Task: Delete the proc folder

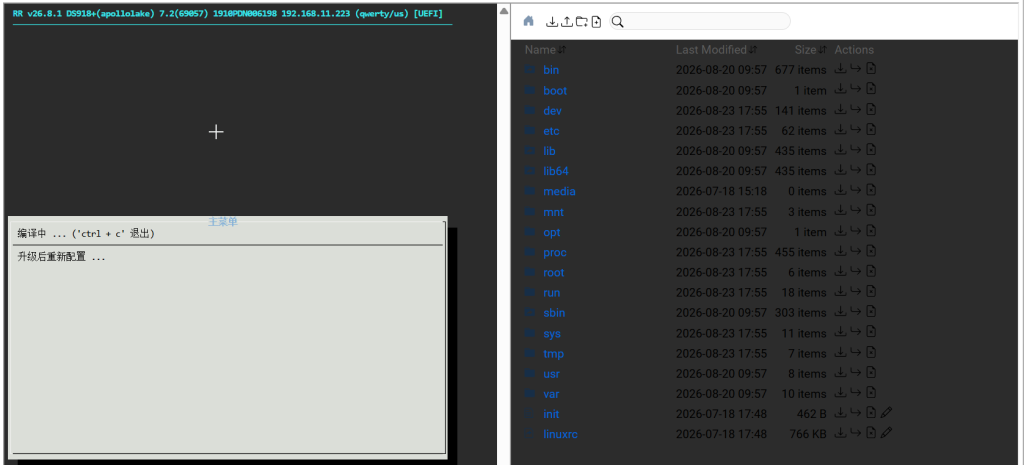Action: 871,251
